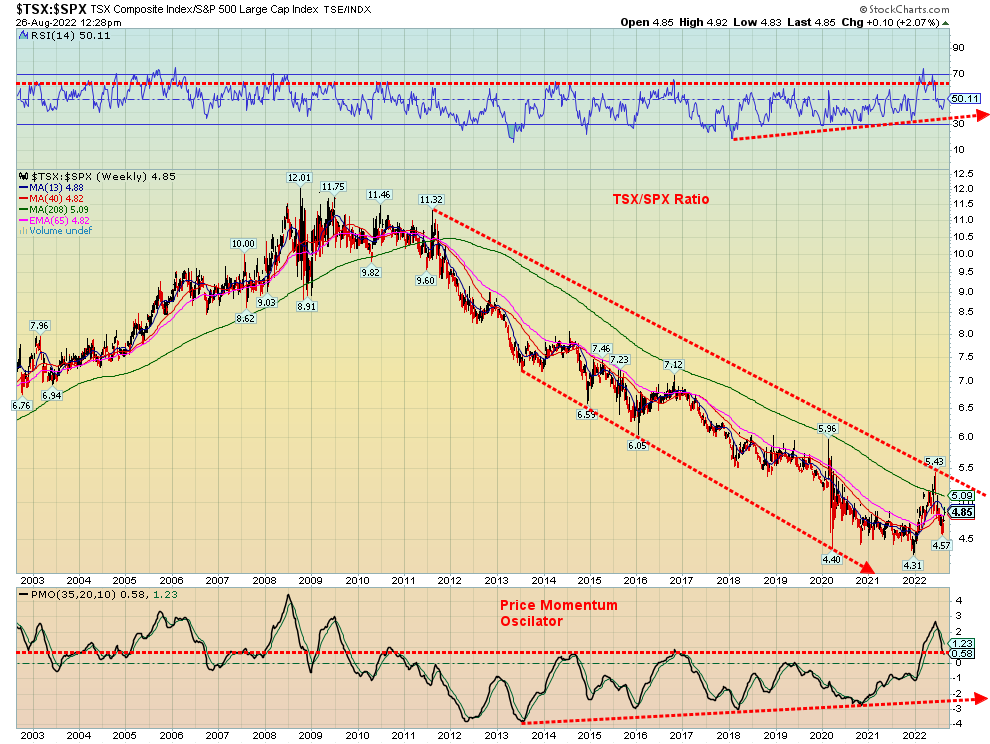Viewport: 990px width, 744px height.
Task: Click the 4.85 last price tag on axis
Action: click(x=963, y=512)
